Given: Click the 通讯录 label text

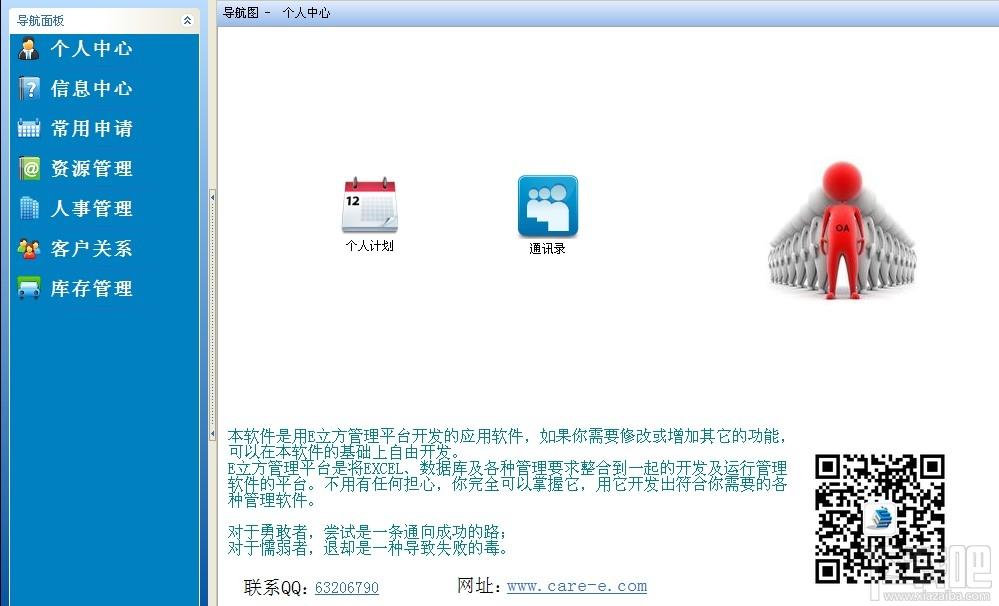Looking at the screenshot, I should [x=547, y=249].
